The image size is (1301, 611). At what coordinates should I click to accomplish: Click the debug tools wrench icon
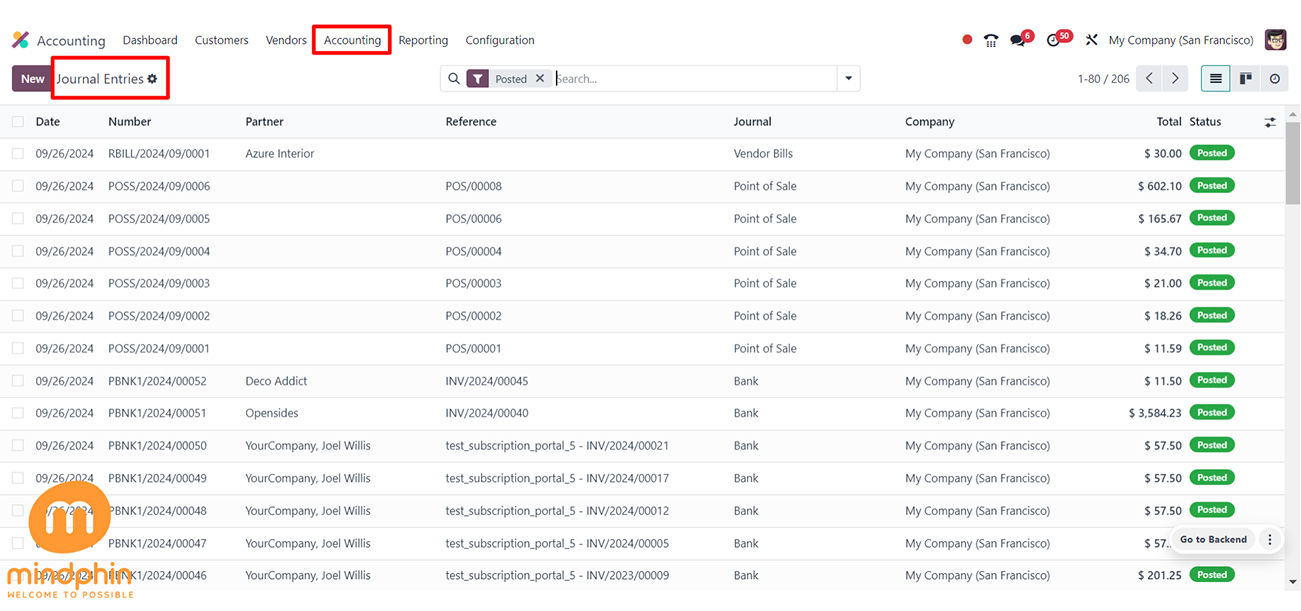point(1091,40)
